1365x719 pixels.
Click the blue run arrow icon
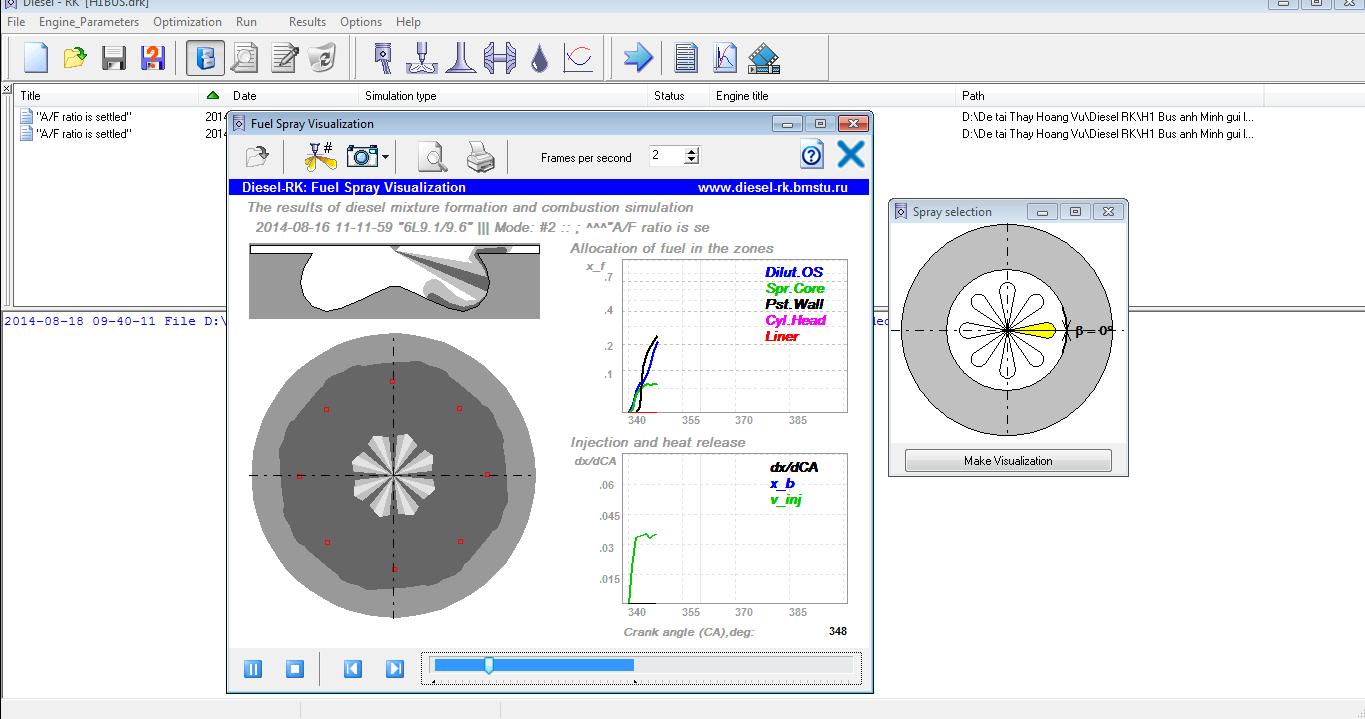637,58
